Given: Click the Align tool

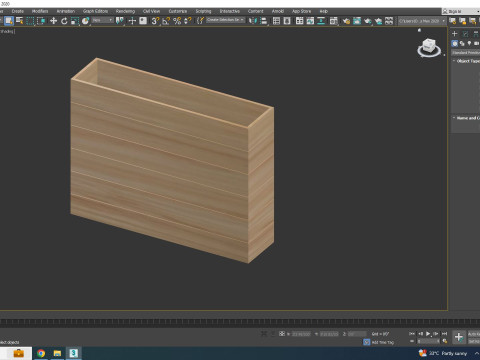Looking at the screenshot, I should tap(264, 21).
